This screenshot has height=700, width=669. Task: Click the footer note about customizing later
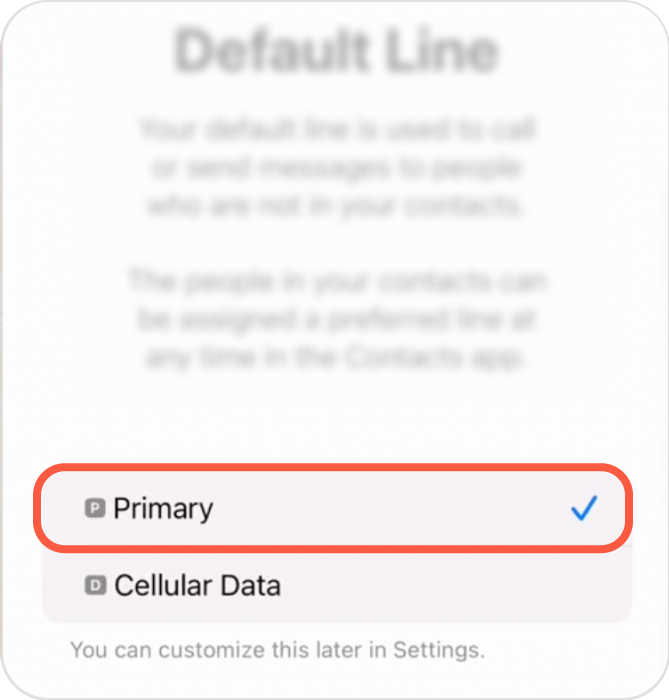coord(277,650)
